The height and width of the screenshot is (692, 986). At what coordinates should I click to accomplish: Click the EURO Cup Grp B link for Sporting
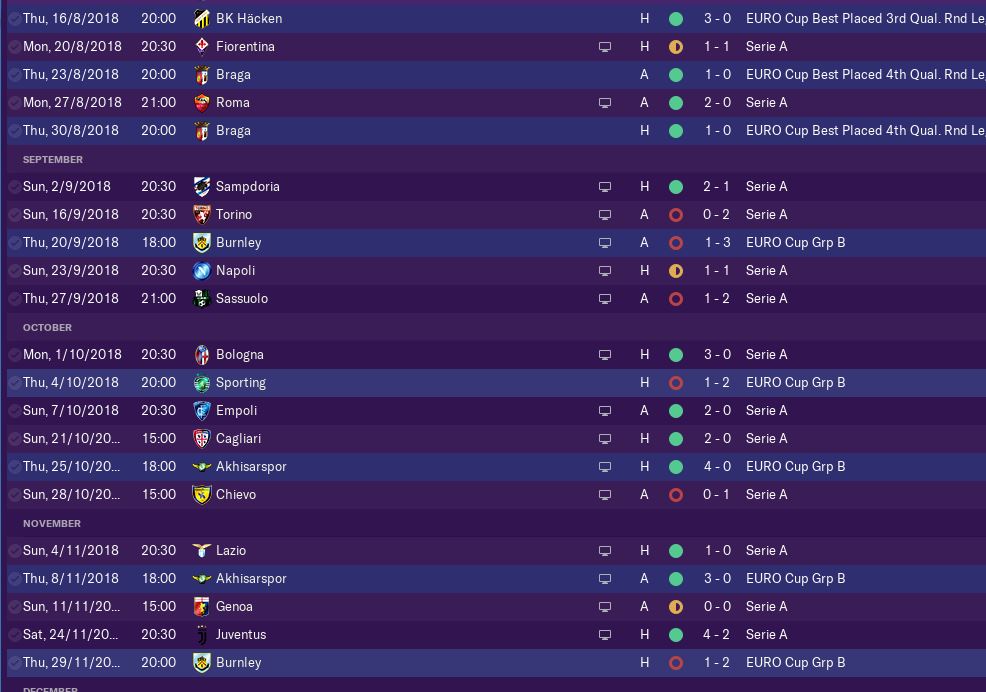pos(795,382)
